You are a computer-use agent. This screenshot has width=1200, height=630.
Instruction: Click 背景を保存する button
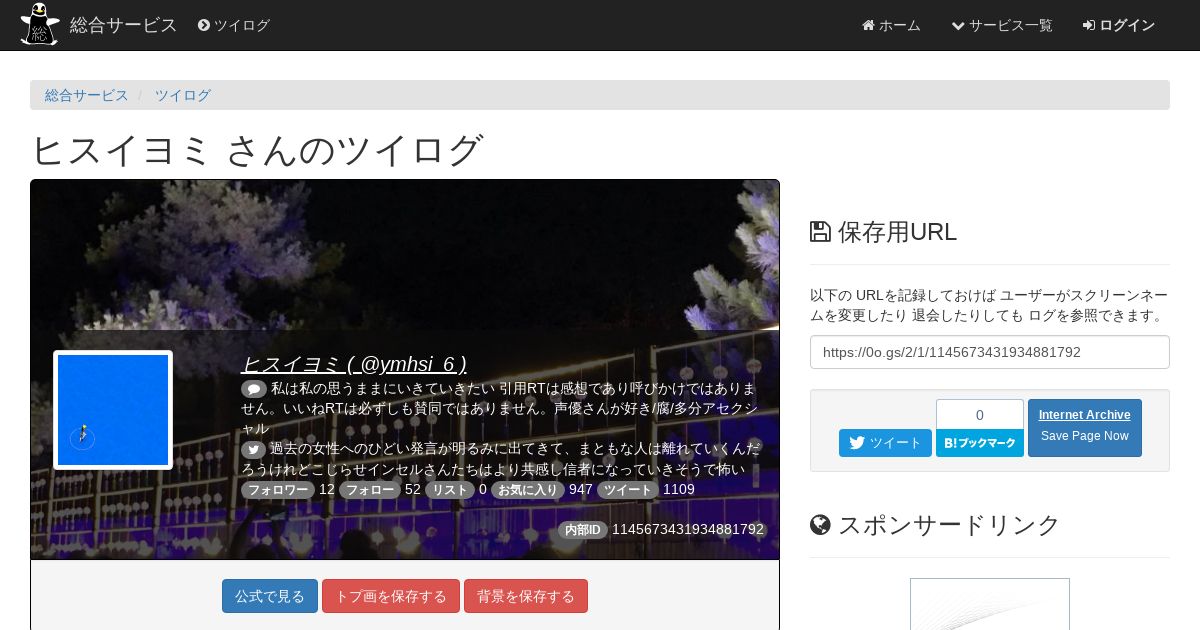[526, 596]
